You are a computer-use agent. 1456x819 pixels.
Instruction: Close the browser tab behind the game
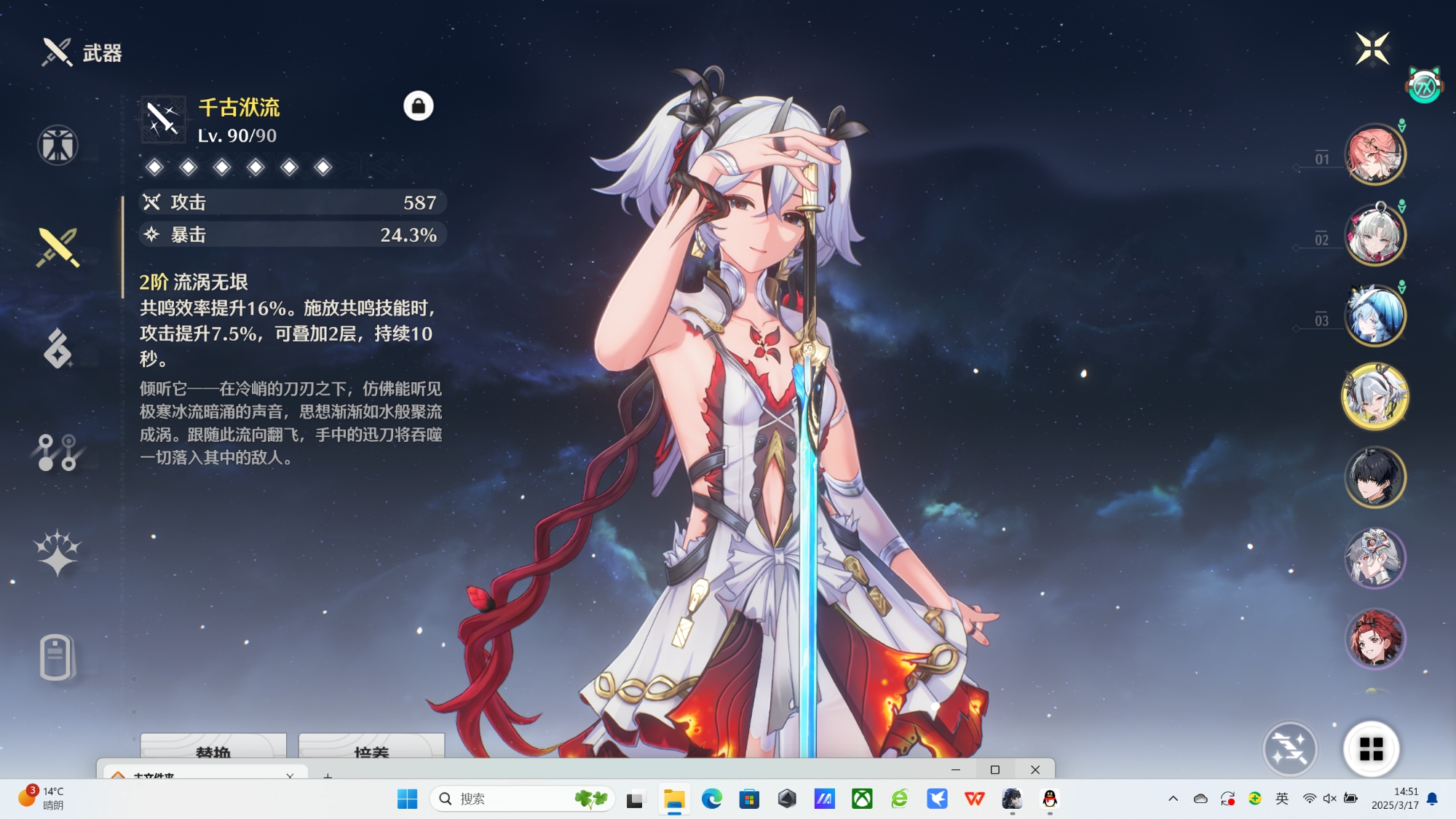pos(290,775)
